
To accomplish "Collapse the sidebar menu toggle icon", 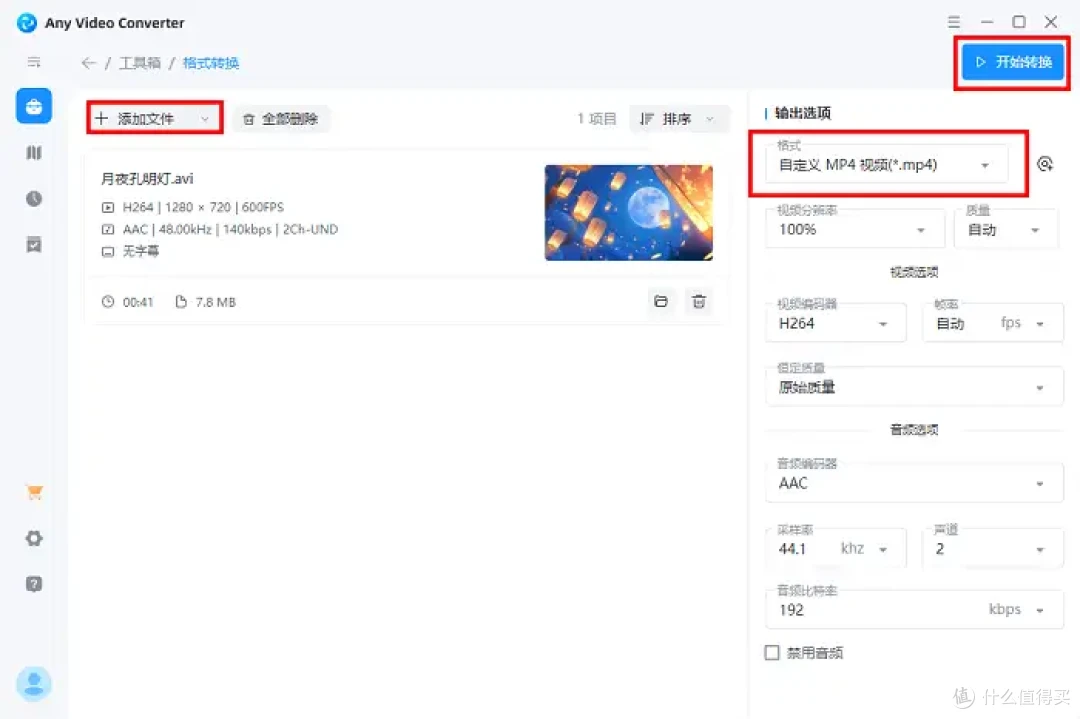I will coord(34,63).
